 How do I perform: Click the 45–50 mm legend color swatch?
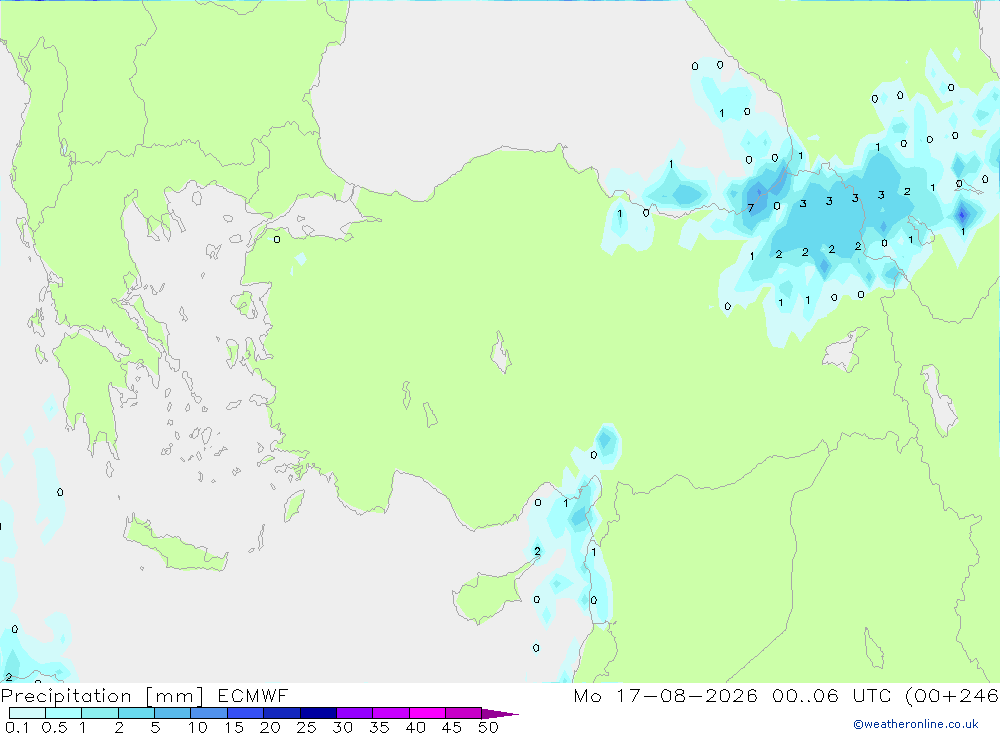coord(464,713)
